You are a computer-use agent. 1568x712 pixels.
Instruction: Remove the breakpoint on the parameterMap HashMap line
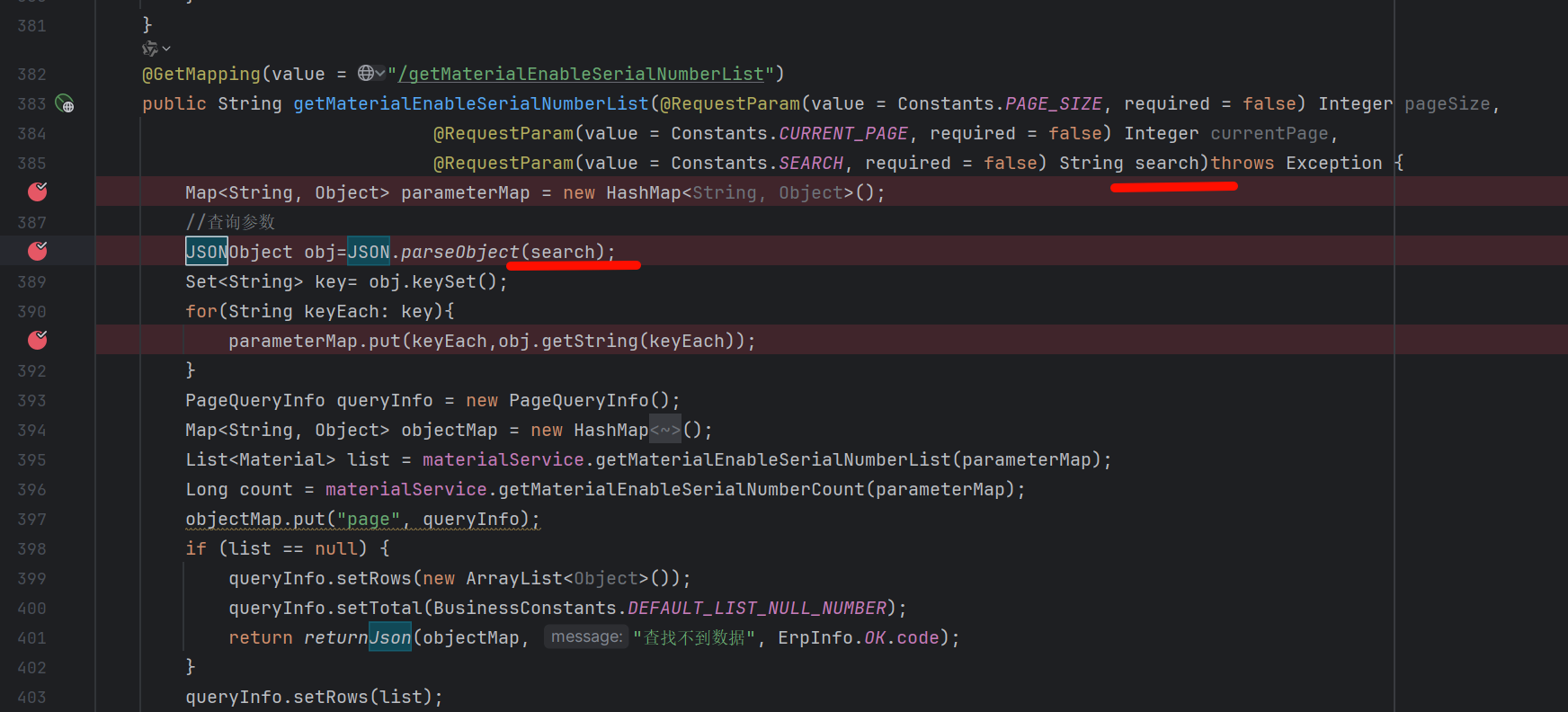pyautogui.click(x=38, y=192)
